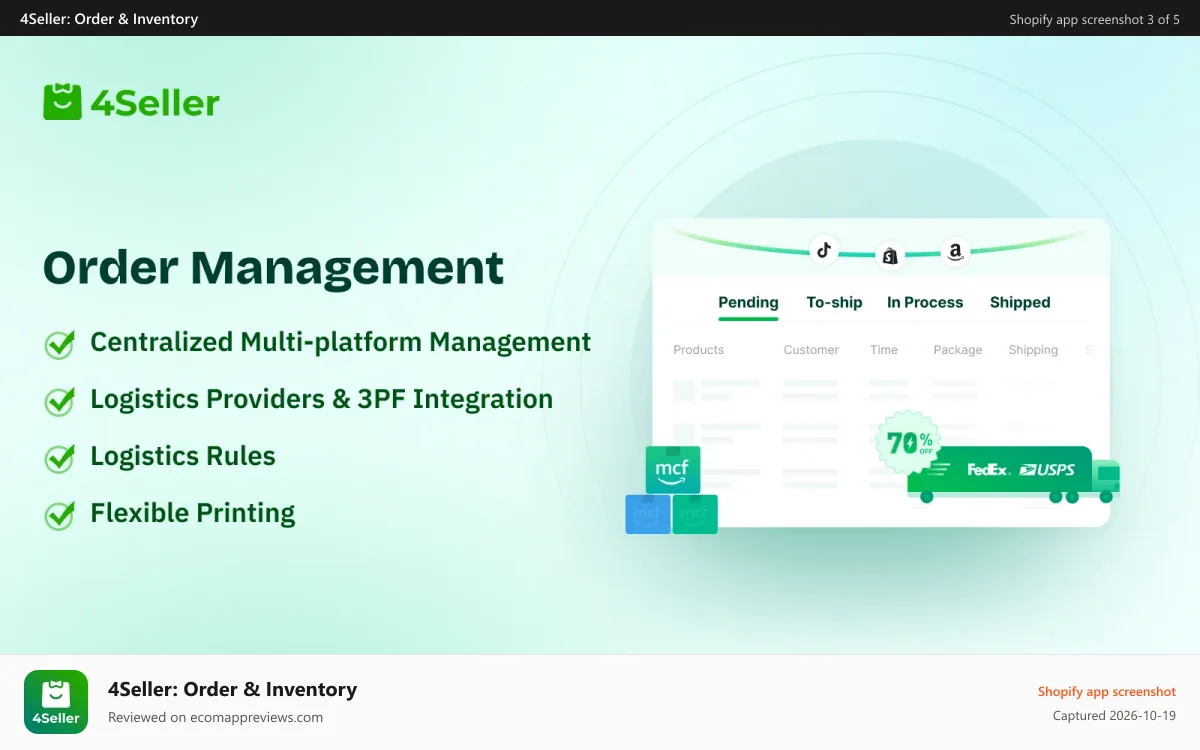
Task: Open the Pending orders tab
Action: [748, 302]
